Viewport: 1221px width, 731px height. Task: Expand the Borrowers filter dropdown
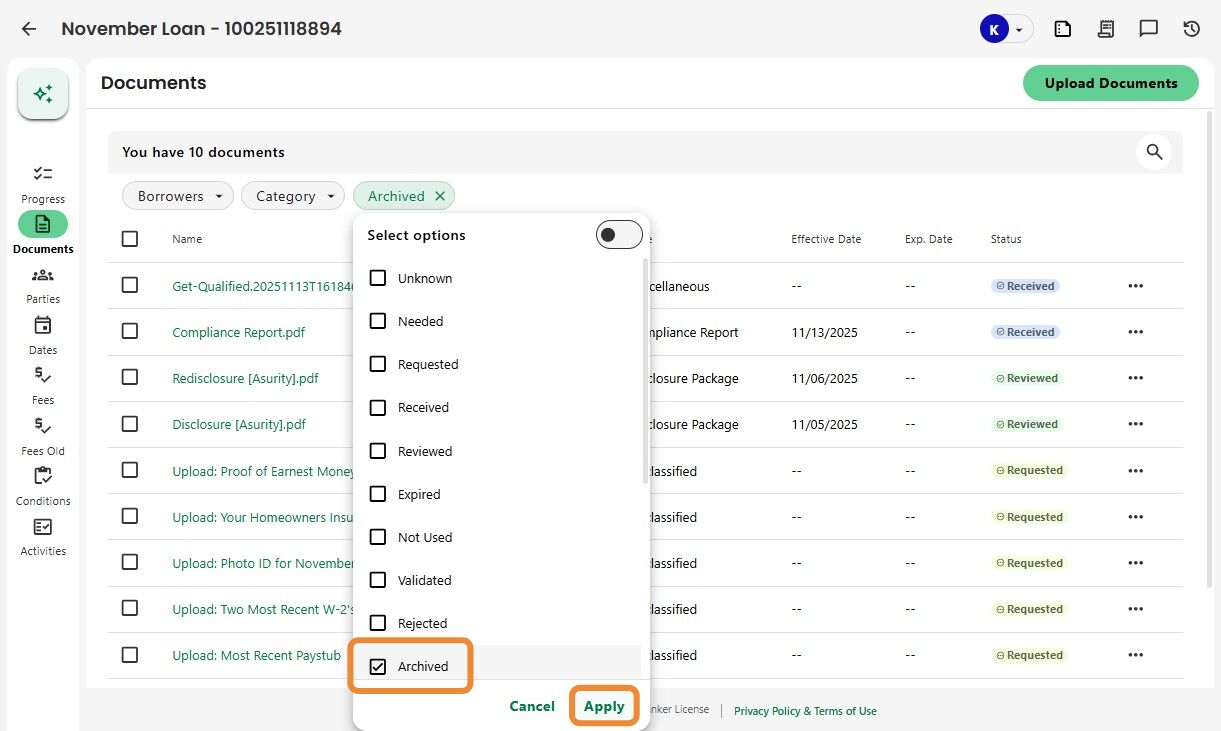tap(178, 196)
